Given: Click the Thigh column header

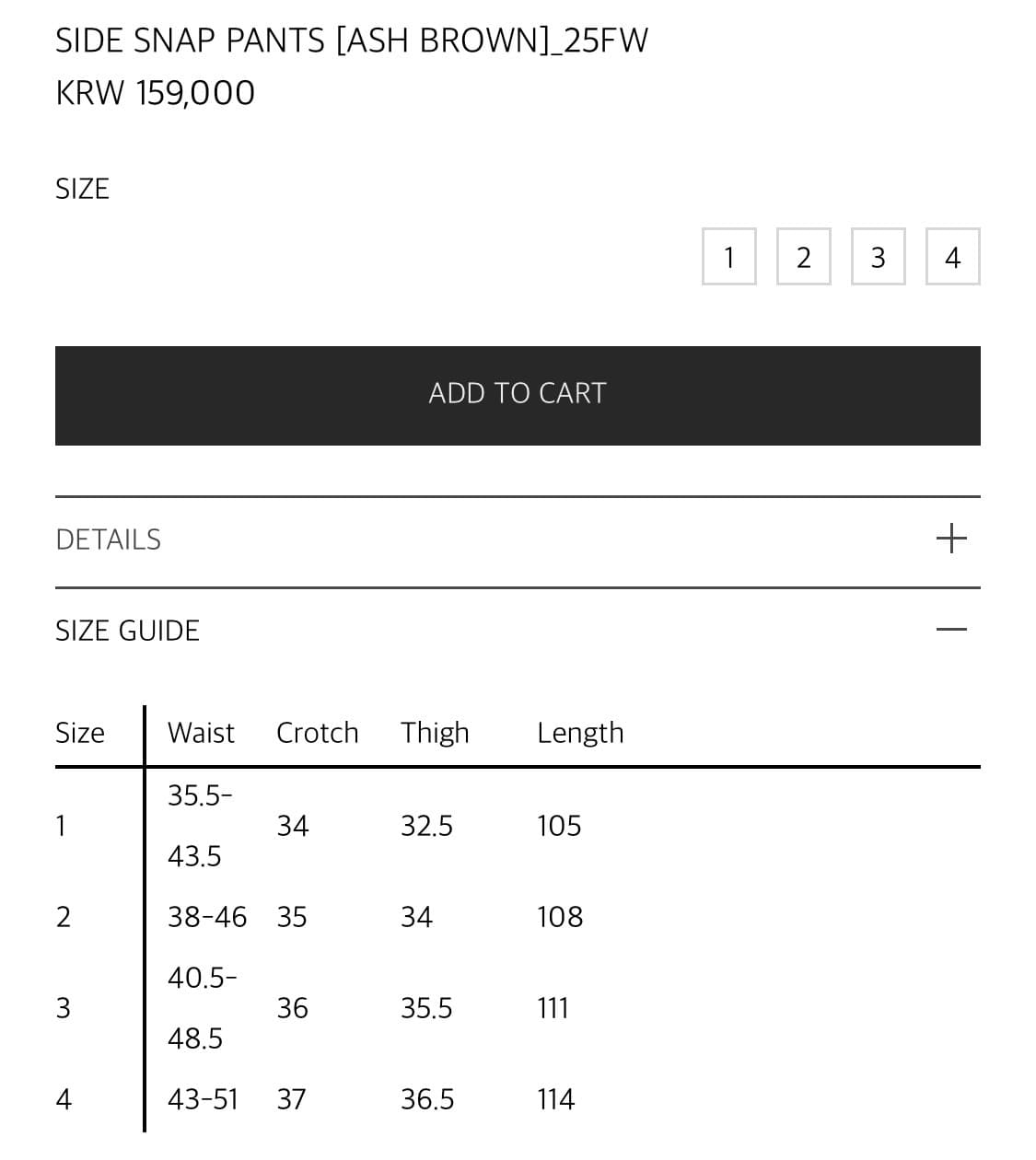Looking at the screenshot, I should click(x=435, y=733).
